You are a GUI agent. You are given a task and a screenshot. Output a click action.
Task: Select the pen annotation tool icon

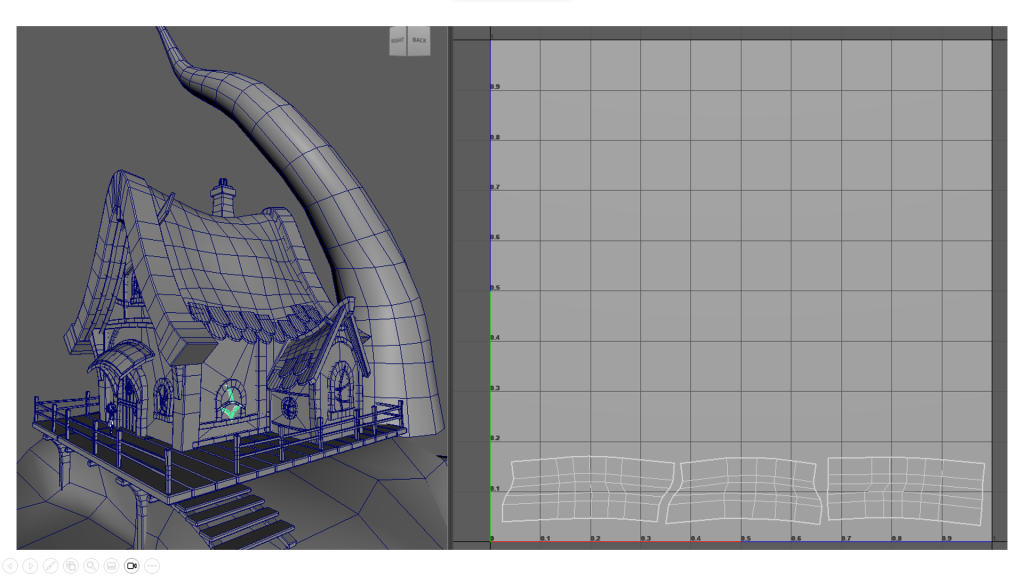(50, 566)
